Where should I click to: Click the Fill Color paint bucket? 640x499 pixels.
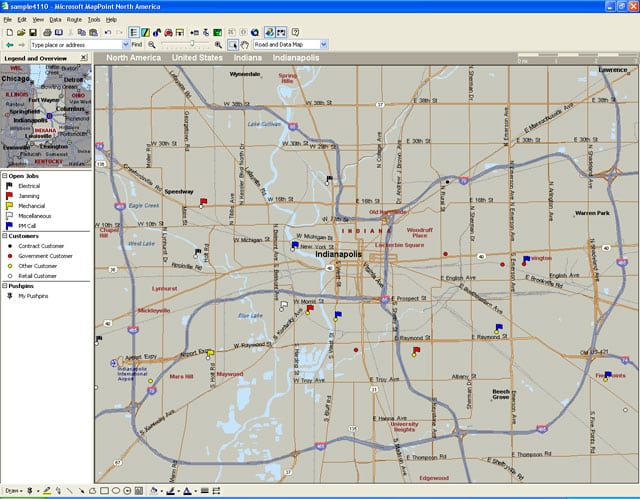[153, 490]
